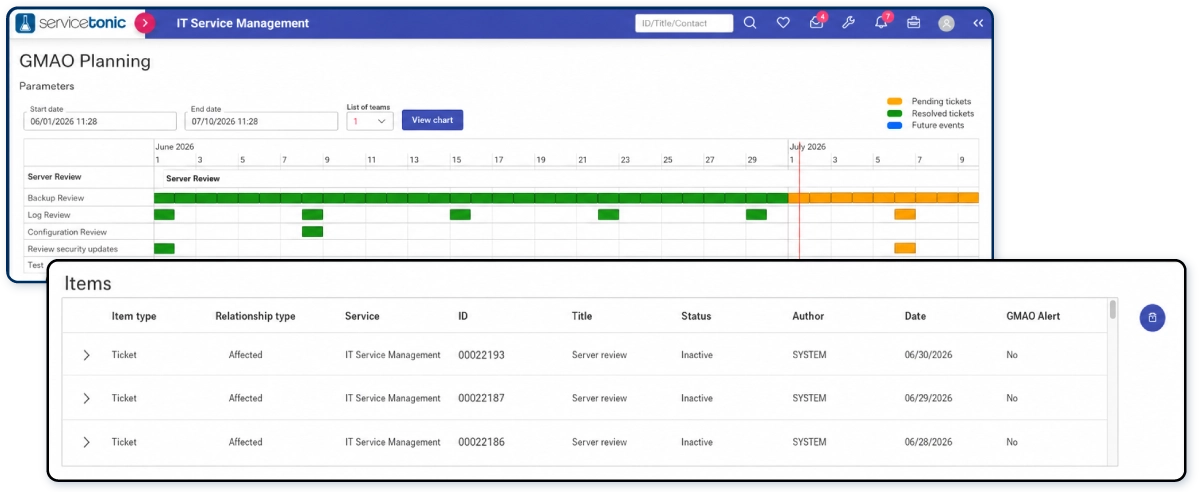Click the Pending tickets orange legend swatch
This screenshot has height=492, width=1200.
894,102
